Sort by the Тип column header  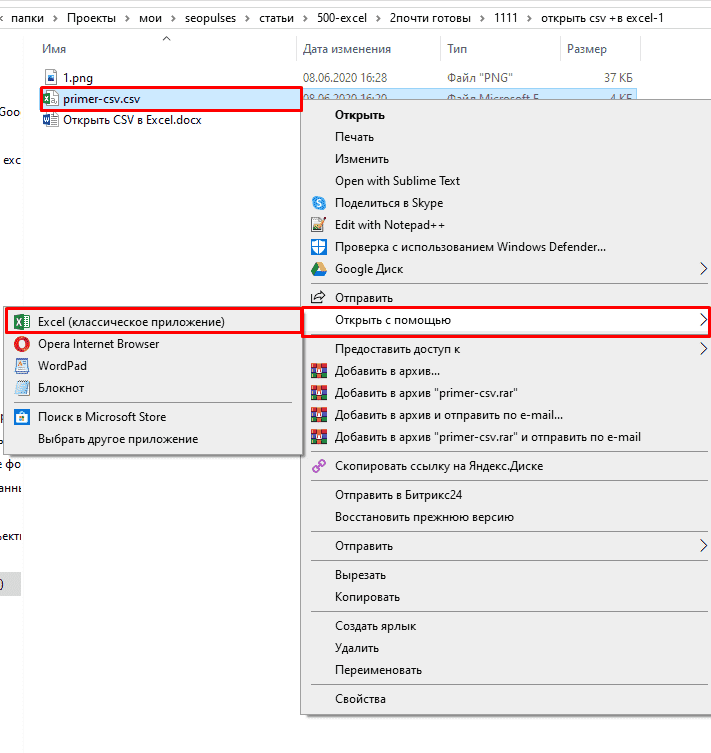click(x=457, y=49)
